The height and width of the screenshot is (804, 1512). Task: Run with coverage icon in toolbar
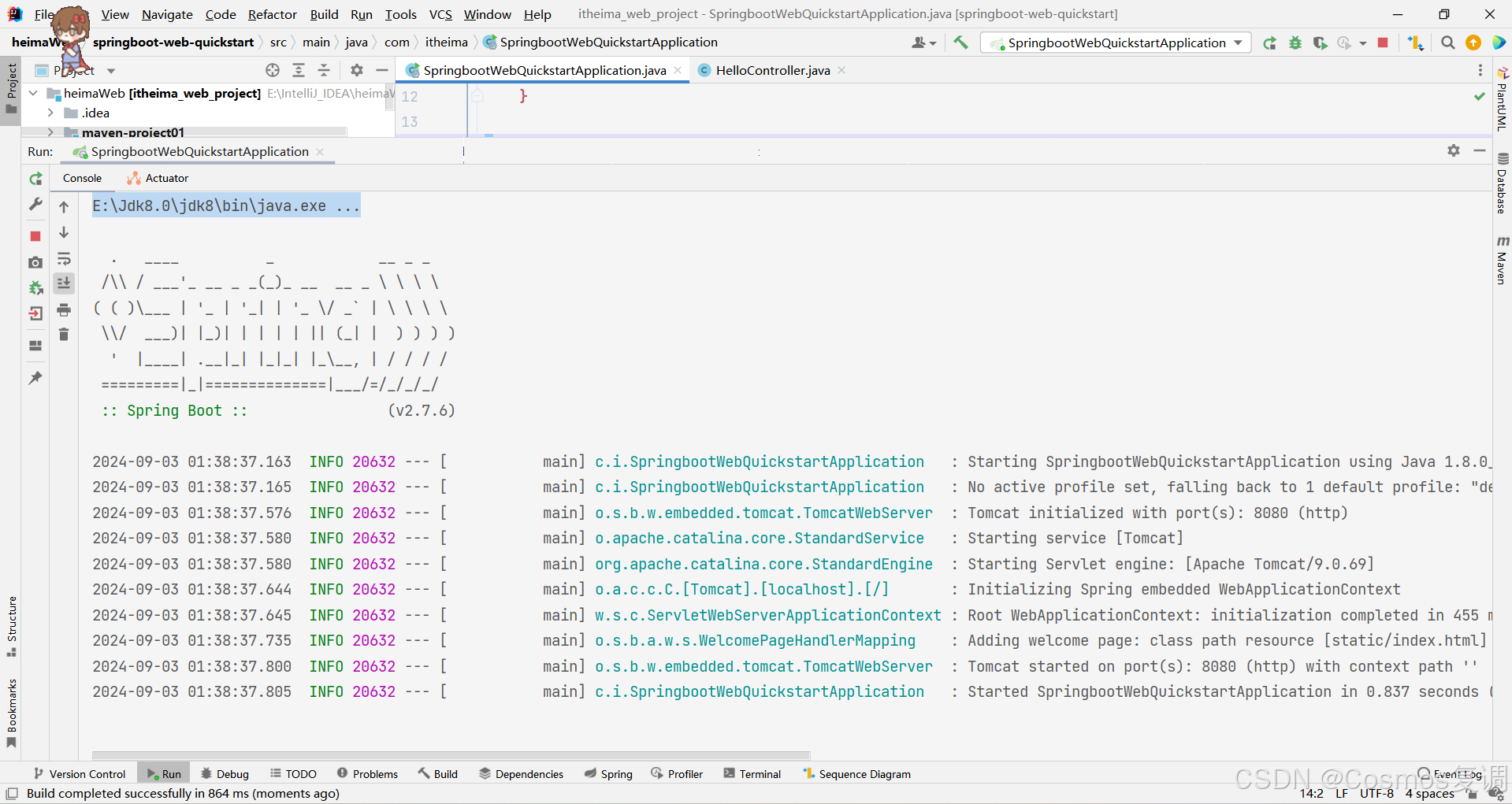coord(1320,43)
